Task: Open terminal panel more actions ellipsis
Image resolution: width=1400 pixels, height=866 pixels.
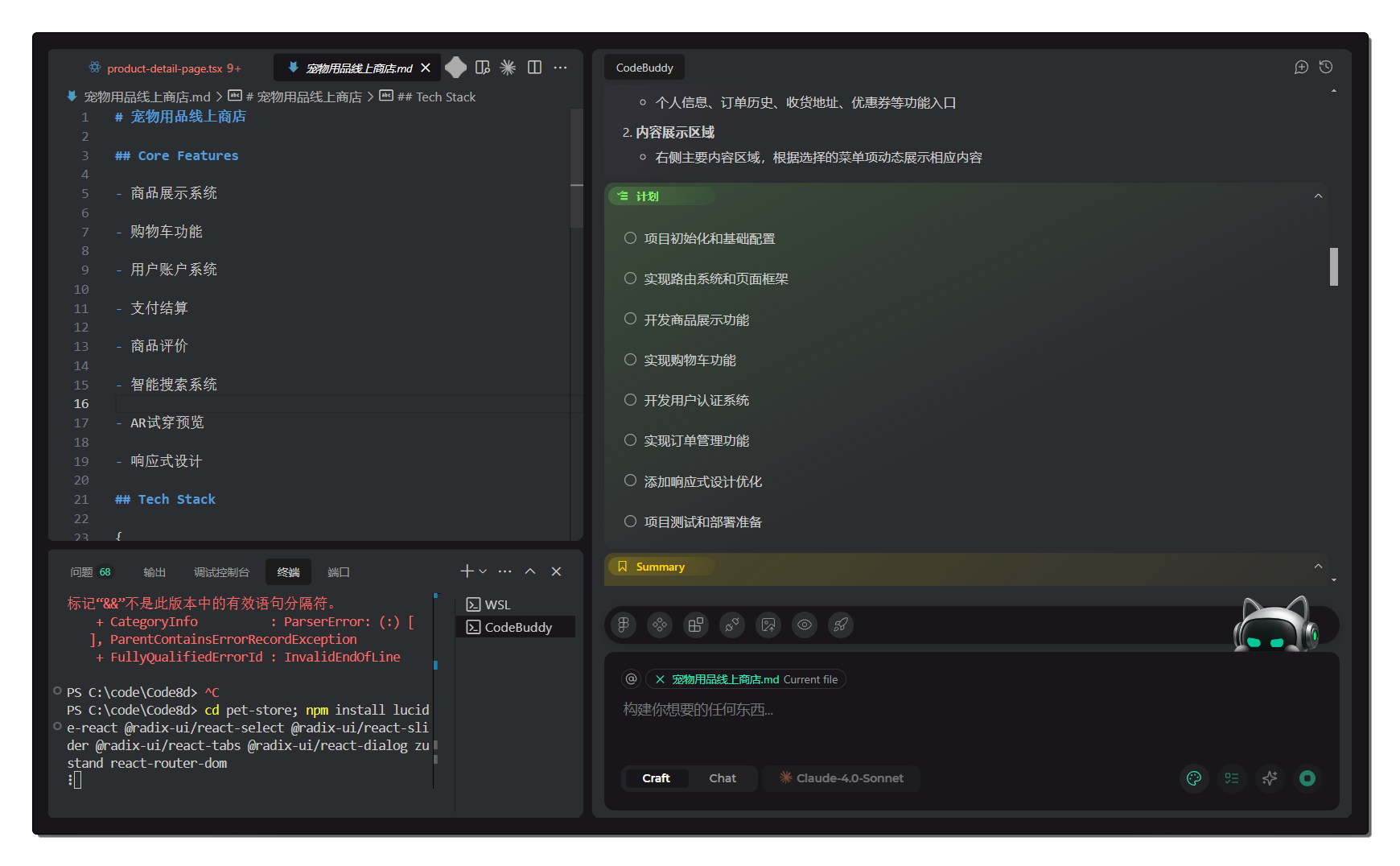Action: point(504,571)
